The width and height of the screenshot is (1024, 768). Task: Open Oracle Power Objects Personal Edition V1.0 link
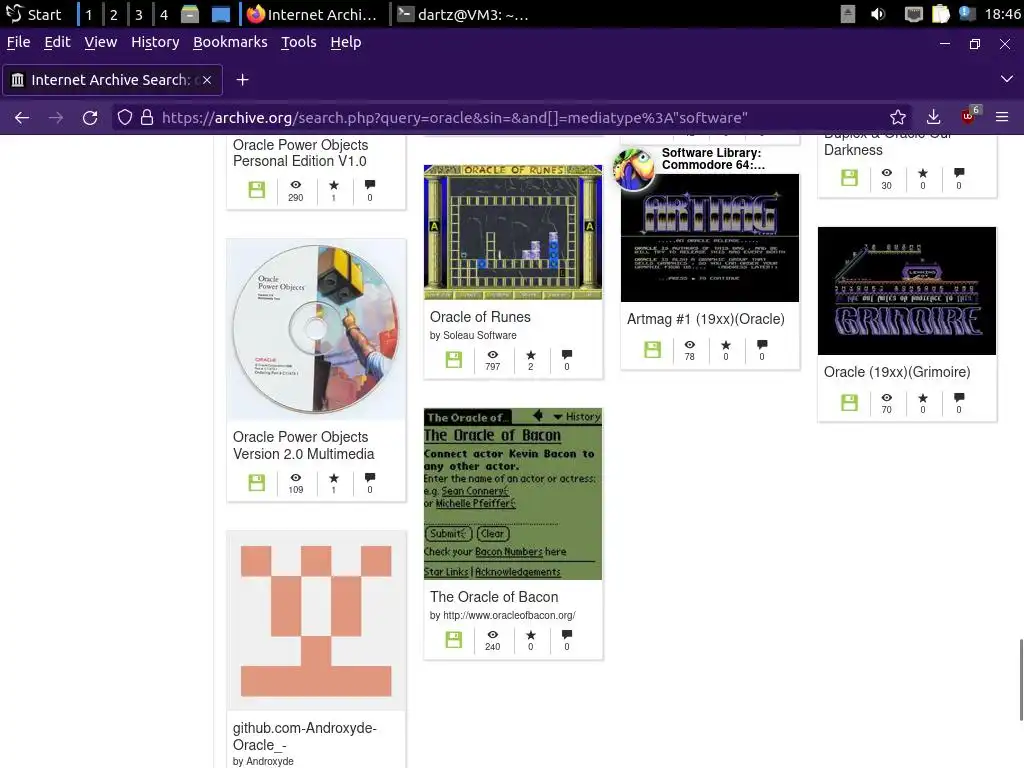click(x=300, y=153)
